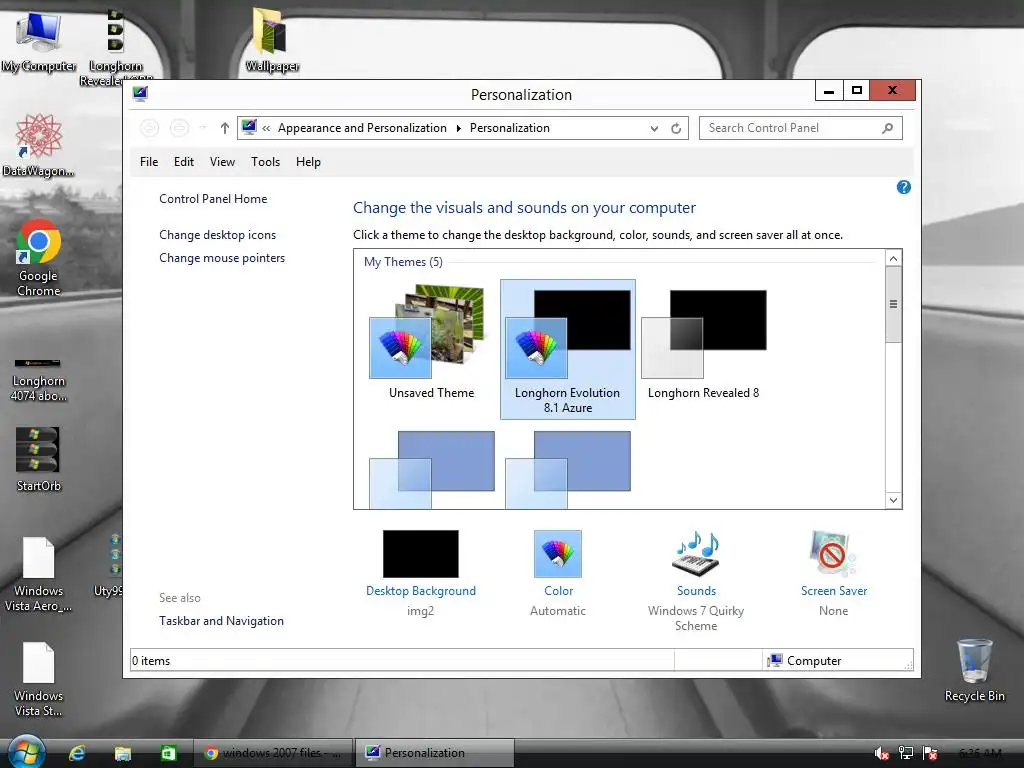This screenshot has width=1024, height=768.
Task: Click the theme list scrollbar thumb
Action: (893, 304)
